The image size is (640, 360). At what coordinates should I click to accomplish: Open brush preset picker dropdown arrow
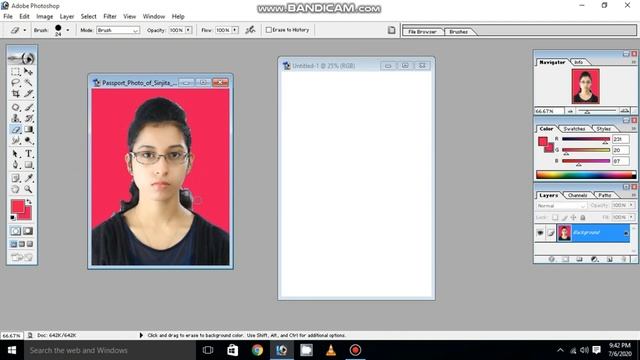[68, 30]
